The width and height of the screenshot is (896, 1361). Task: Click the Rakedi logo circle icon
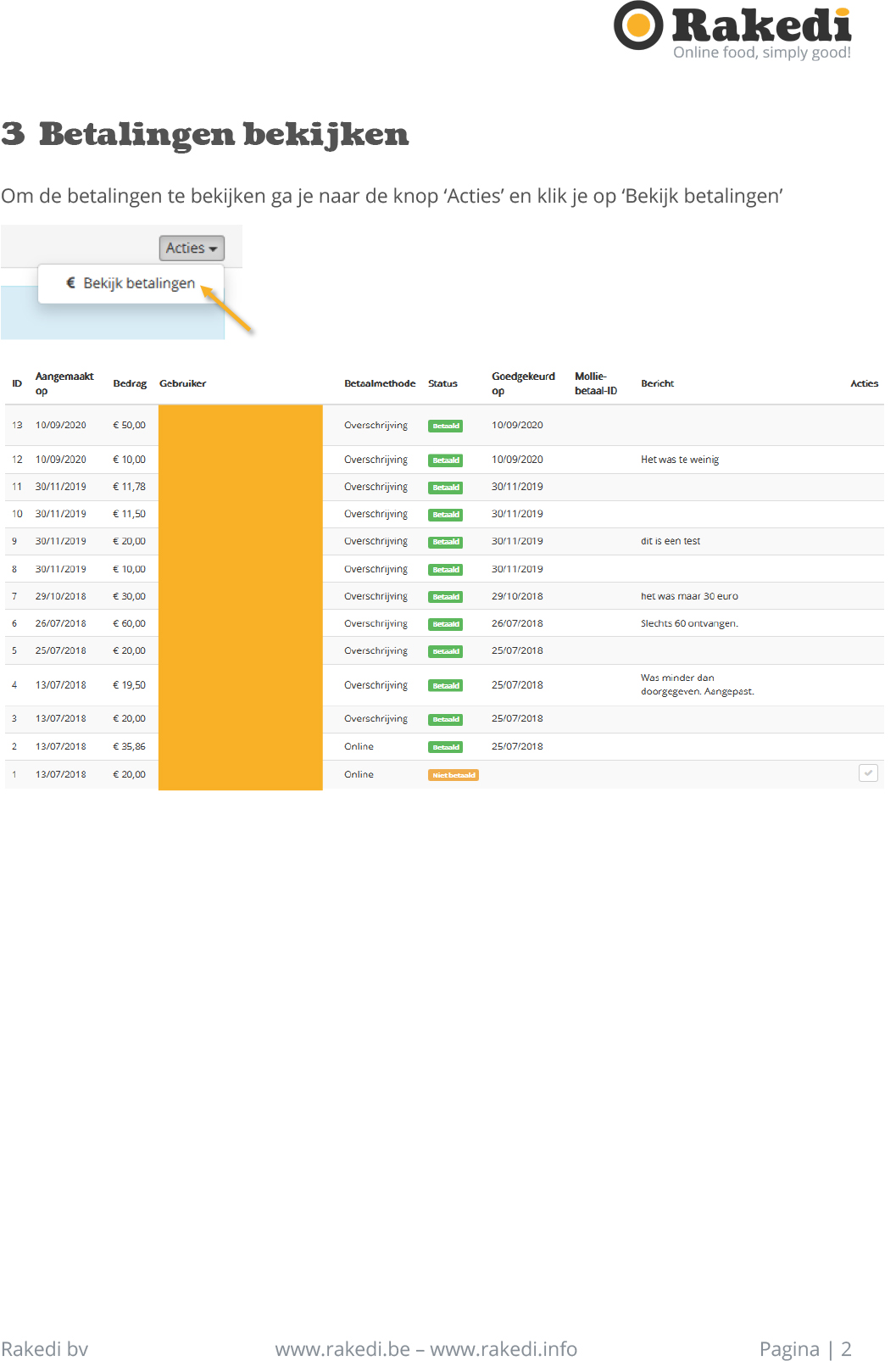click(637, 25)
